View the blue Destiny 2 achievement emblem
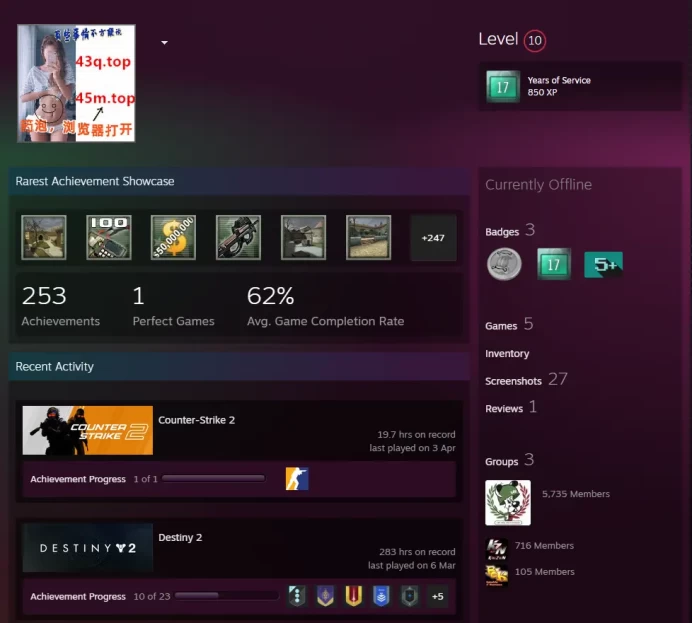This screenshot has width=692, height=623. [381, 596]
